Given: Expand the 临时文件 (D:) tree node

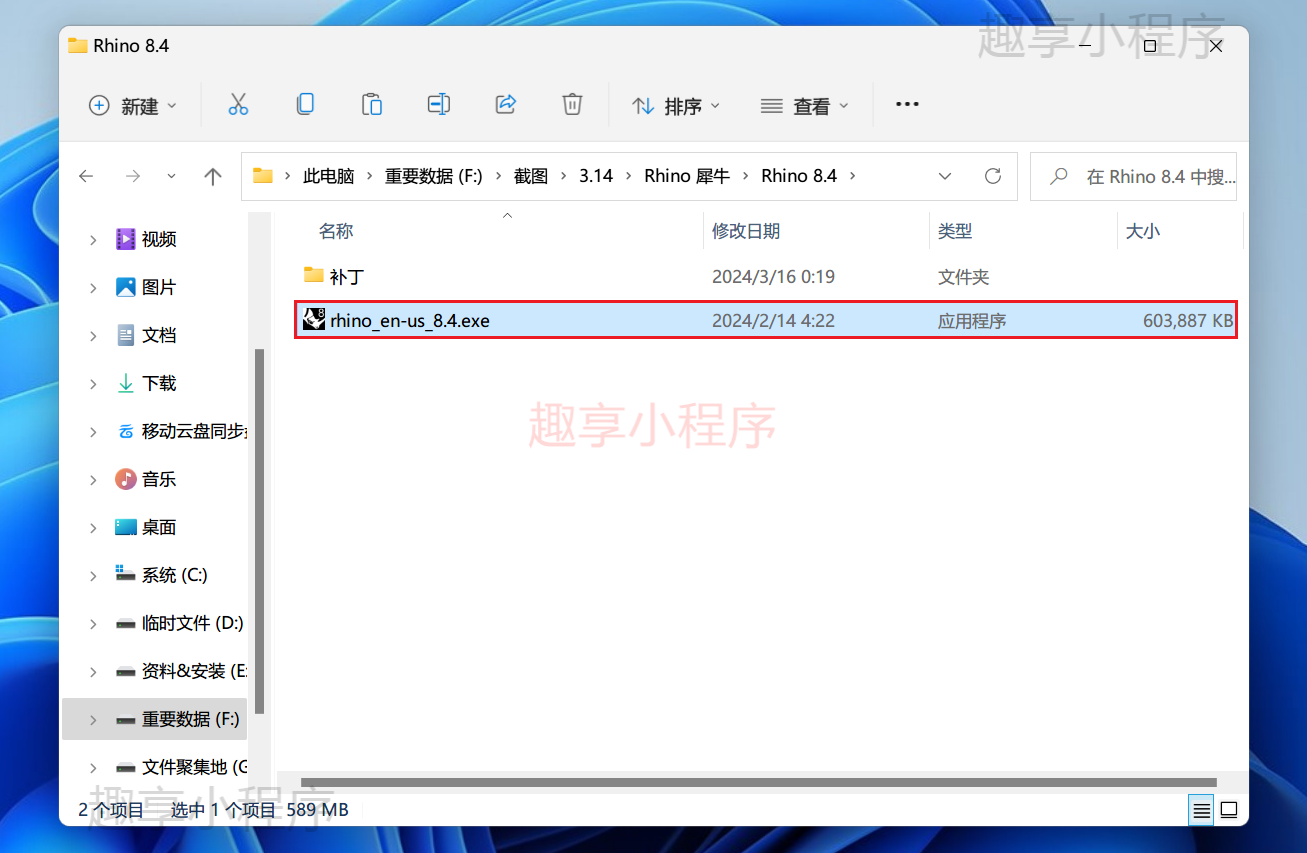Looking at the screenshot, I should click(93, 623).
